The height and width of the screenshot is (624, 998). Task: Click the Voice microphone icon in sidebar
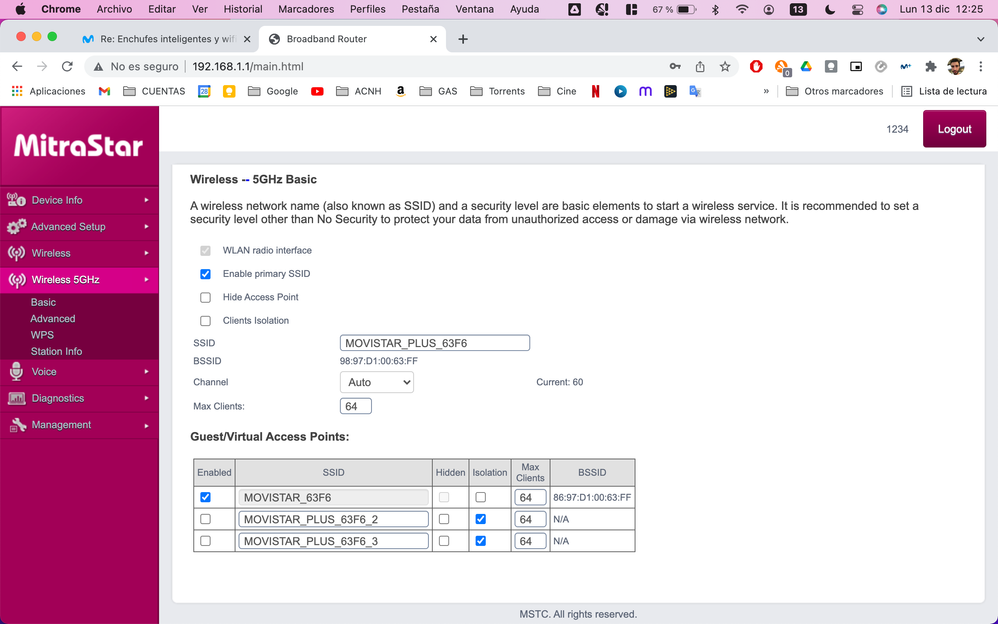point(16,372)
